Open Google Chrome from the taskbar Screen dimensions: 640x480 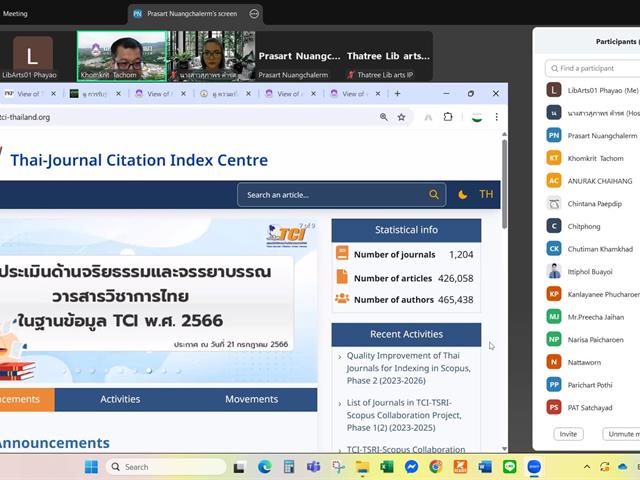(x=436, y=467)
